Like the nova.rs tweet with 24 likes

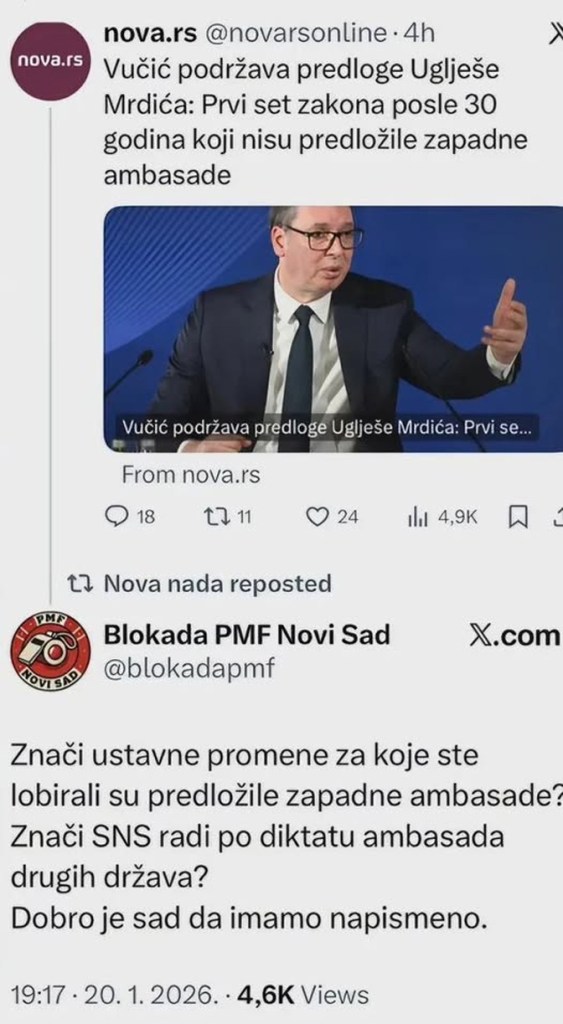tap(317, 517)
